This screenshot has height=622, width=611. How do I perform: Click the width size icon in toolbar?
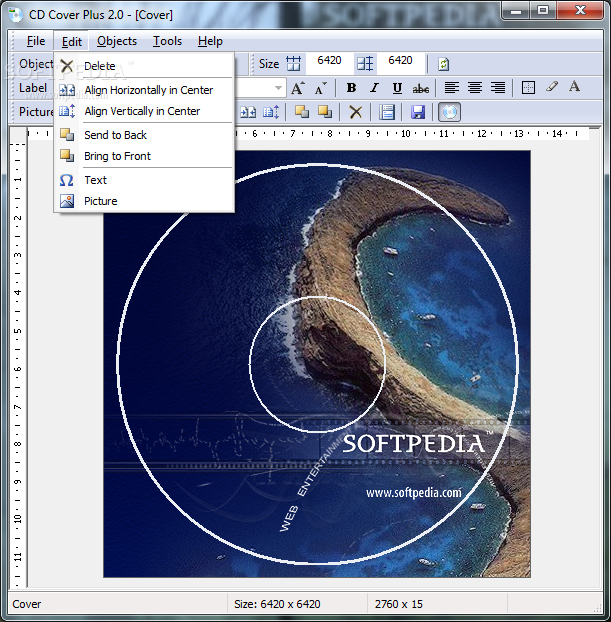[x=294, y=63]
